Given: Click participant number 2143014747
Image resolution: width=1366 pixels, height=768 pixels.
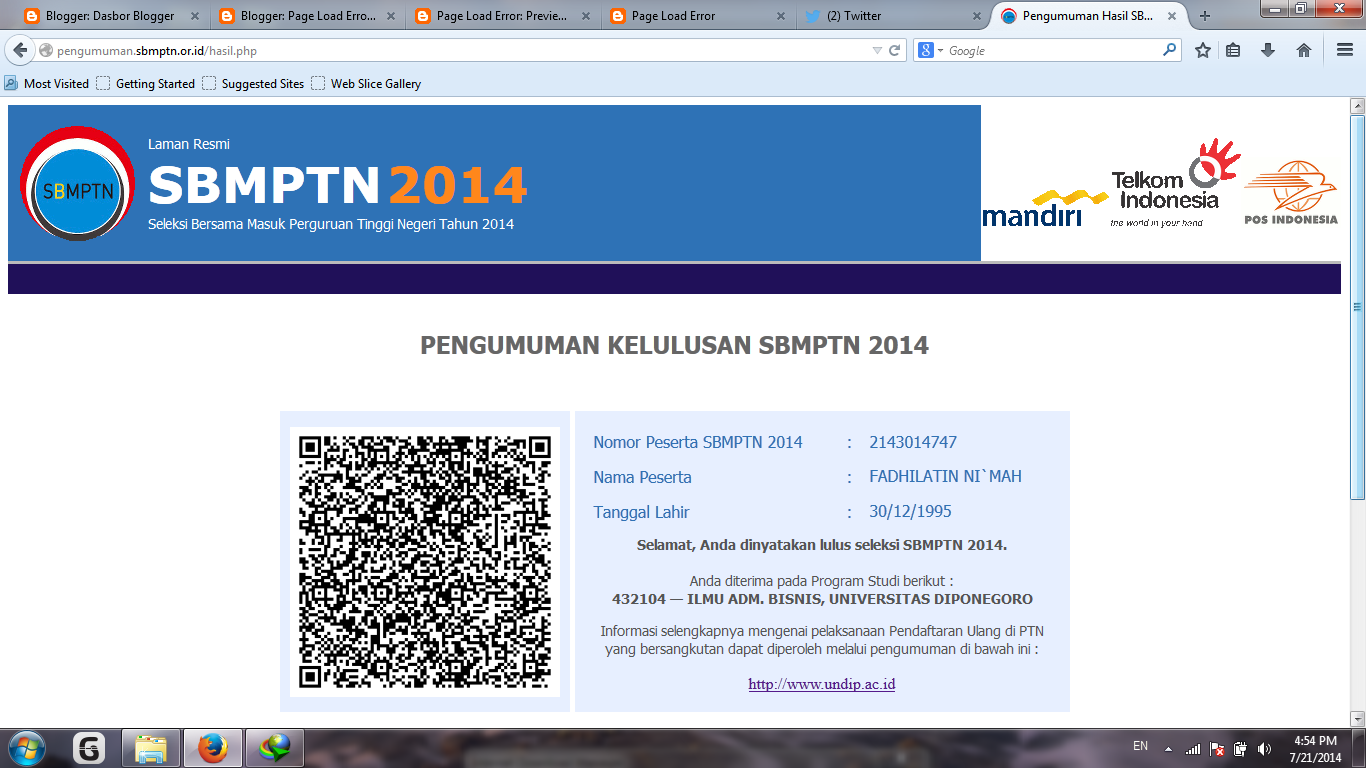Looking at the screenshot, I should pos(913,442).
